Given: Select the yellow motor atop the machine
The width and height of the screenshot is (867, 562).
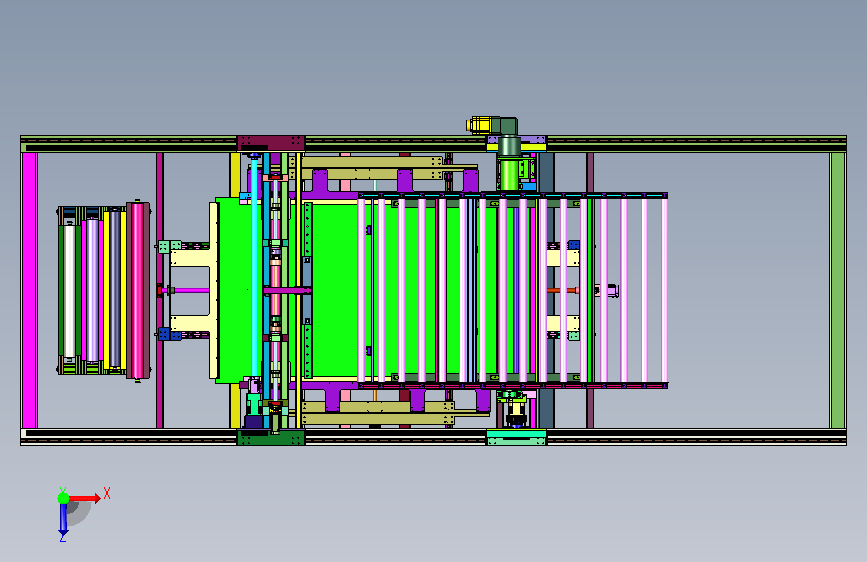Looking at the screenshot, I should (477, 124).
